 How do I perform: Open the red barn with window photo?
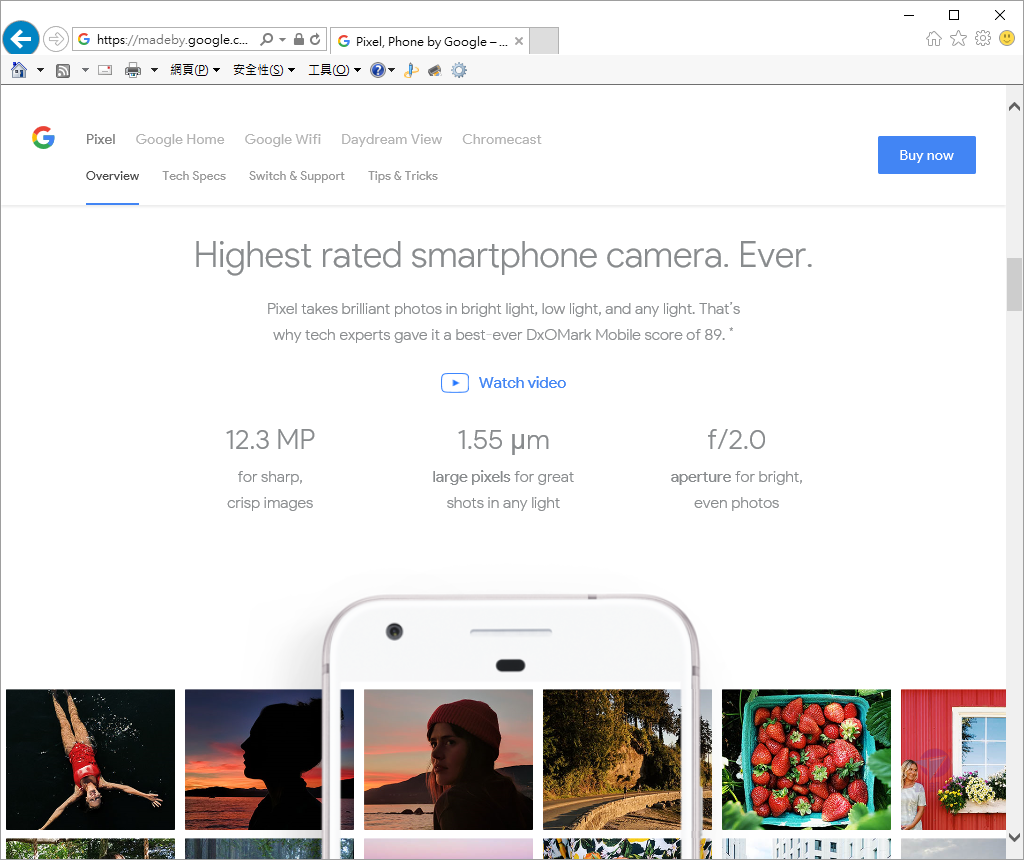953,759
